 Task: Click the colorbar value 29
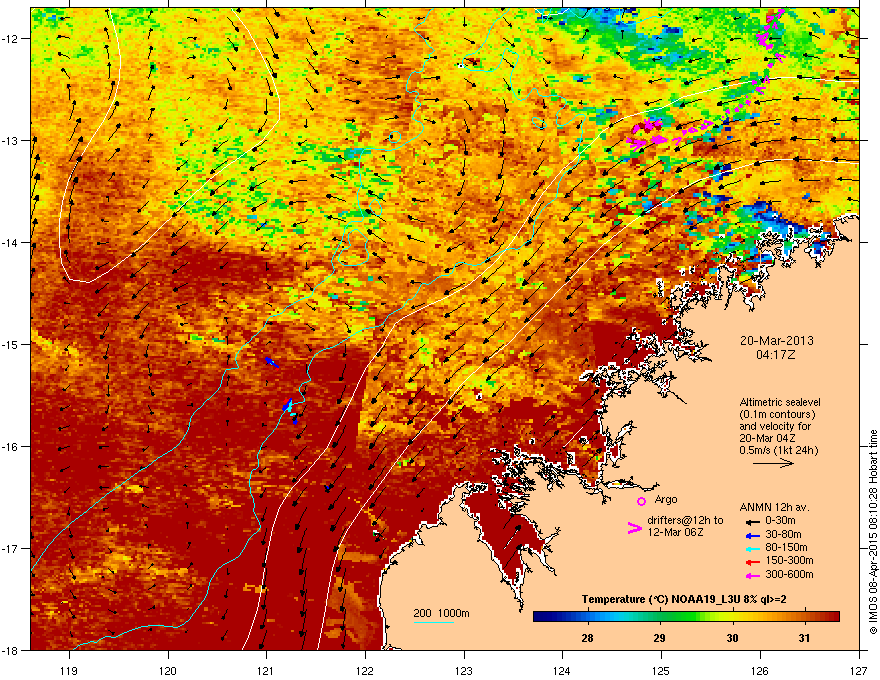659,638
